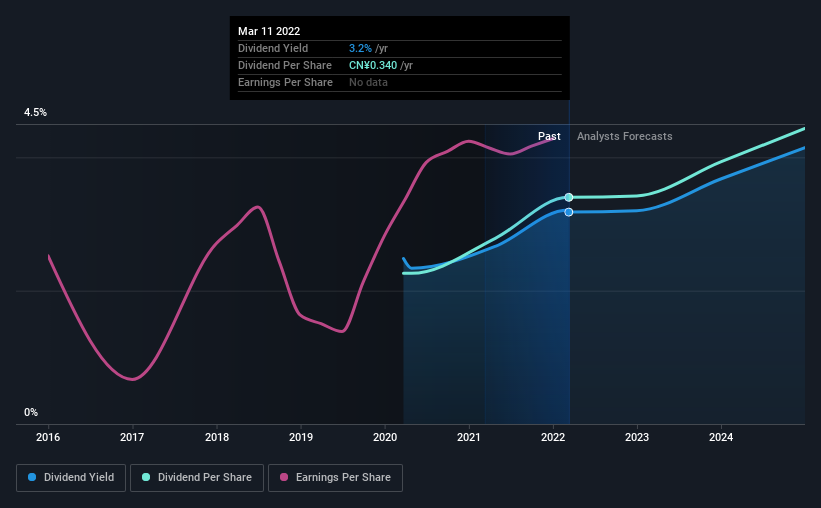The height and width of the screenshot is (508, 821).
Task: Click the 4.5% y-axis label
Action: coord(35,113)
